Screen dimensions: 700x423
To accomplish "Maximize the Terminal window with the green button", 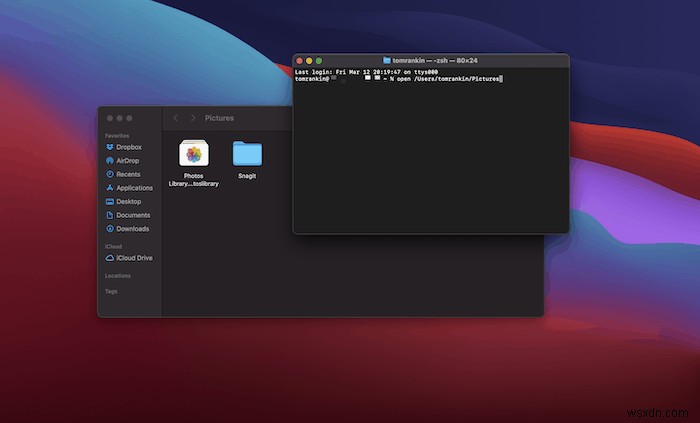I will tap(319, 61).
